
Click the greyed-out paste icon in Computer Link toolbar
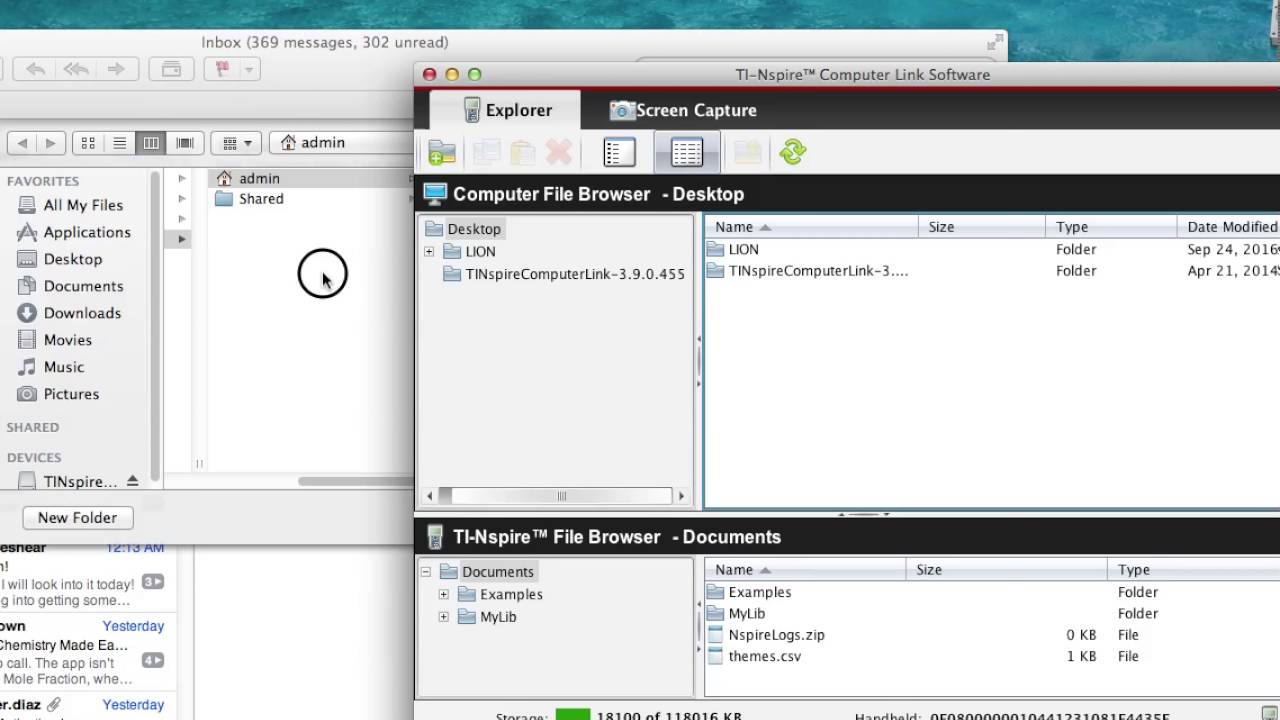[522, 152]
